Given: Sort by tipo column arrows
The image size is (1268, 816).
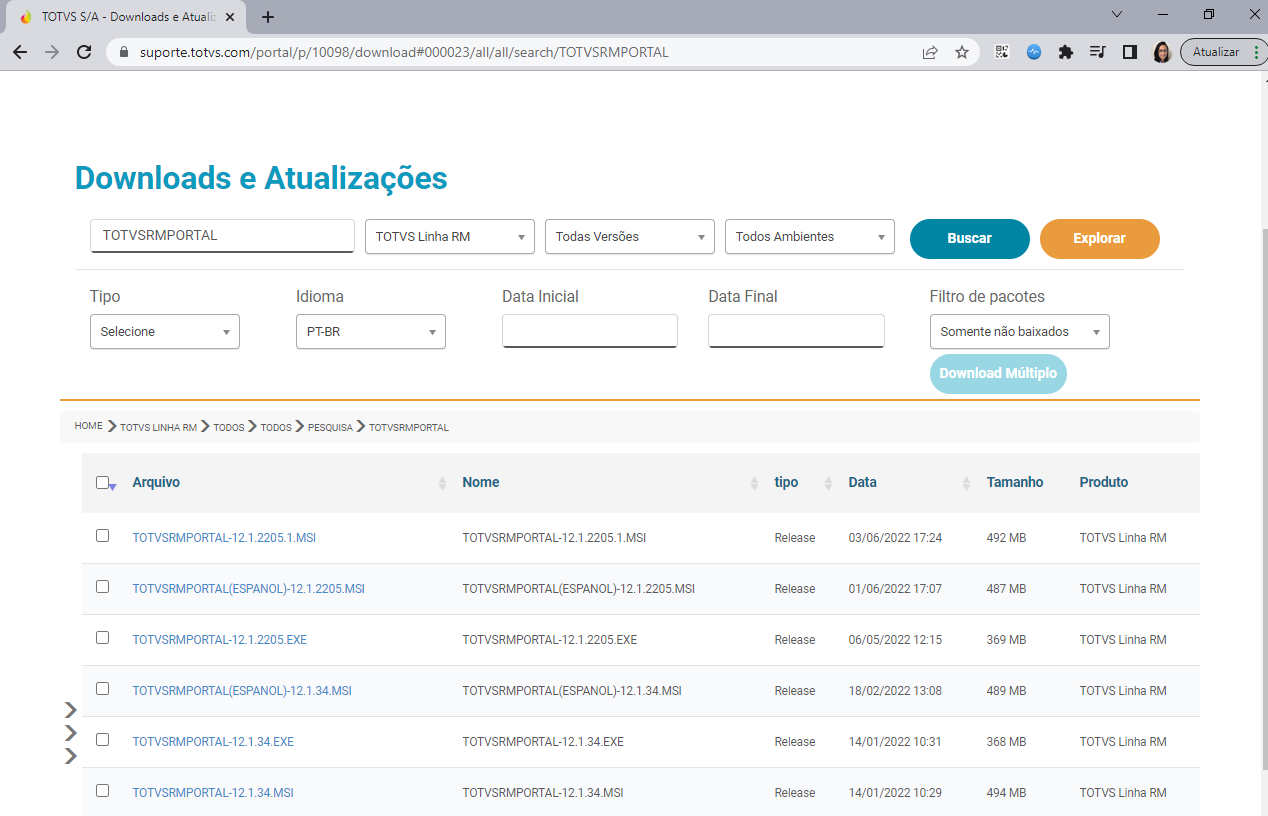Looking at the screenshot, I should coord(828,483).
